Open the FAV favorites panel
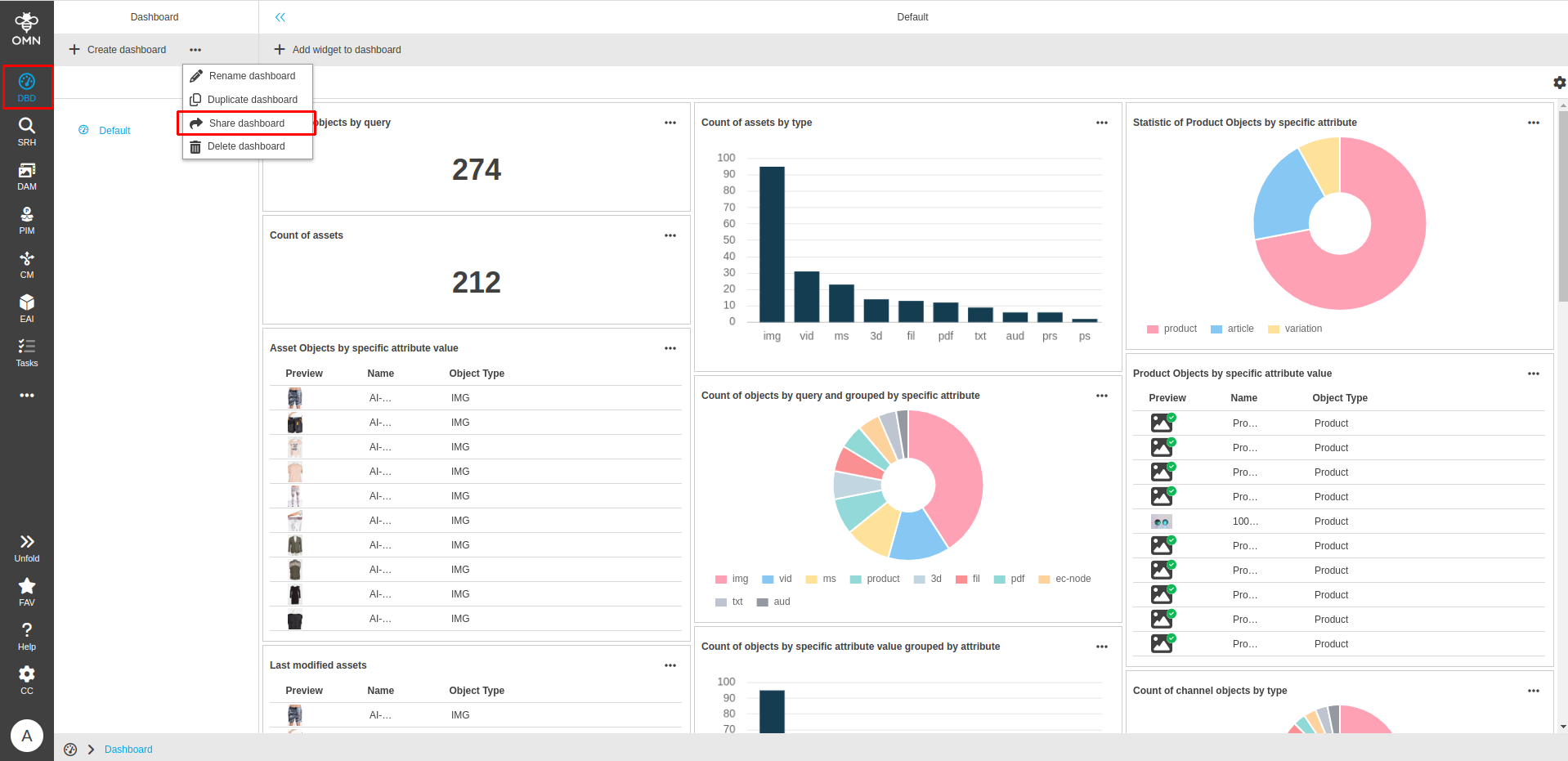 tap(26, 590)
